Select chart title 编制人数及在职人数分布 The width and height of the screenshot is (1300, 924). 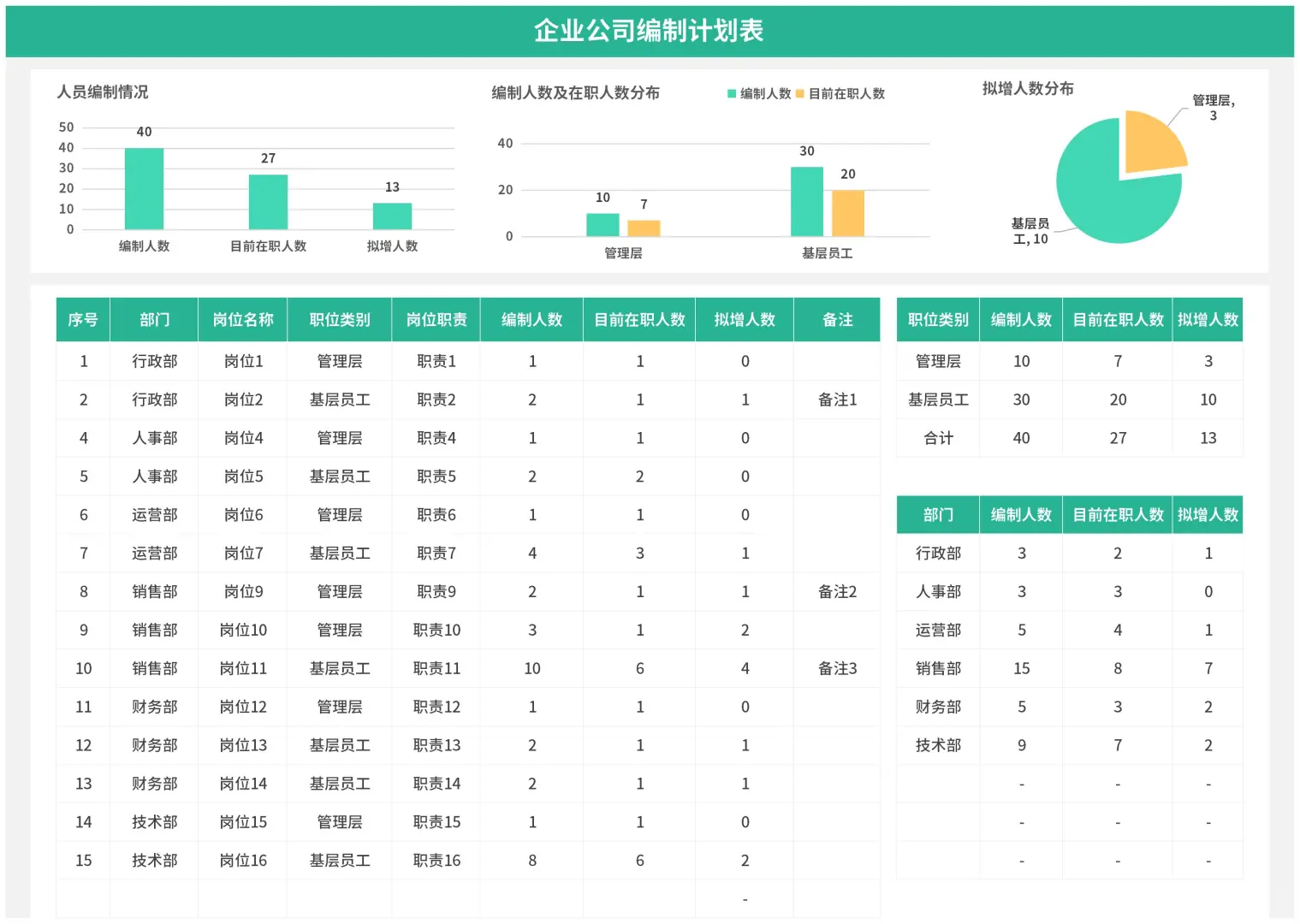coord(575,92)
